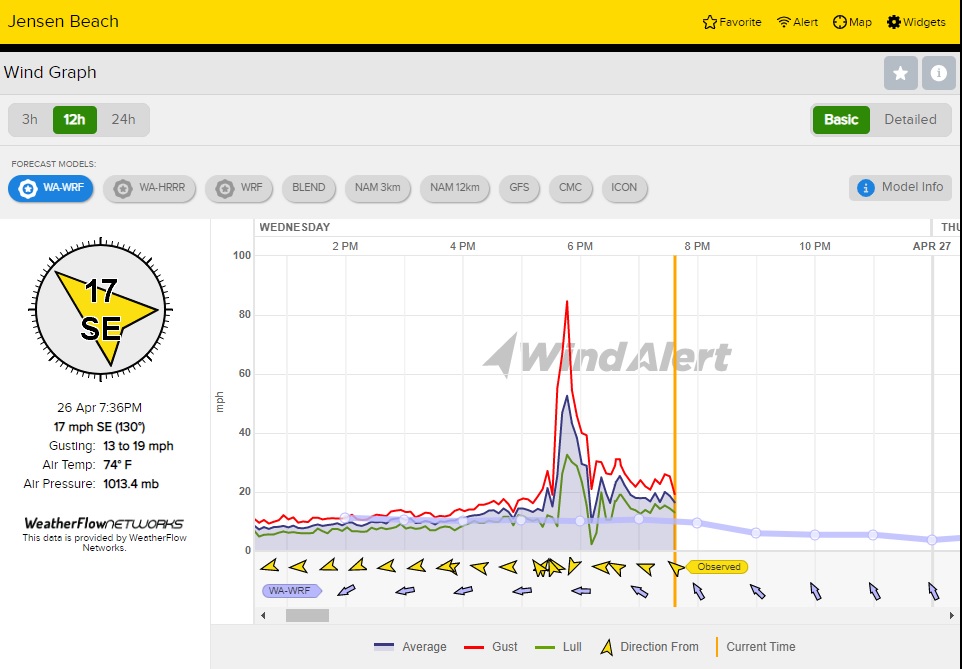The width and height of the screenshot is (962, 669).
Task: Open the Map globe icon
Action: [840, 22]
